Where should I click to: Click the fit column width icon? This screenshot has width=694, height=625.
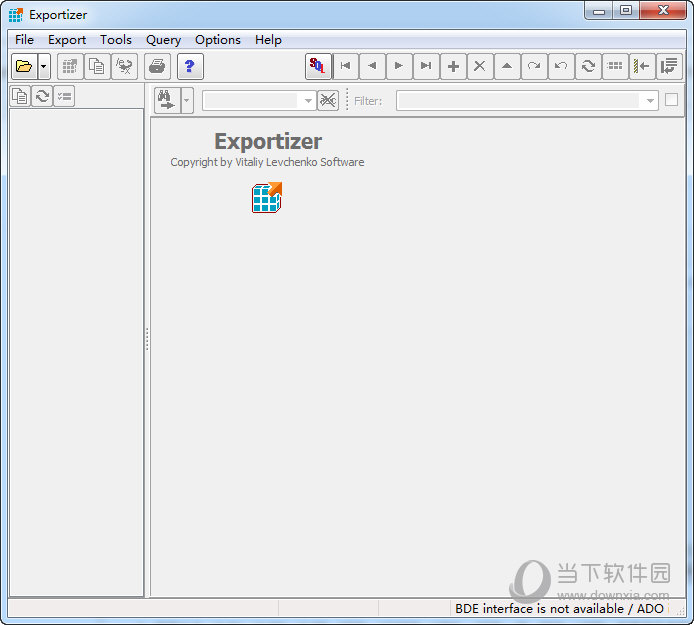(x=642, y=66)
